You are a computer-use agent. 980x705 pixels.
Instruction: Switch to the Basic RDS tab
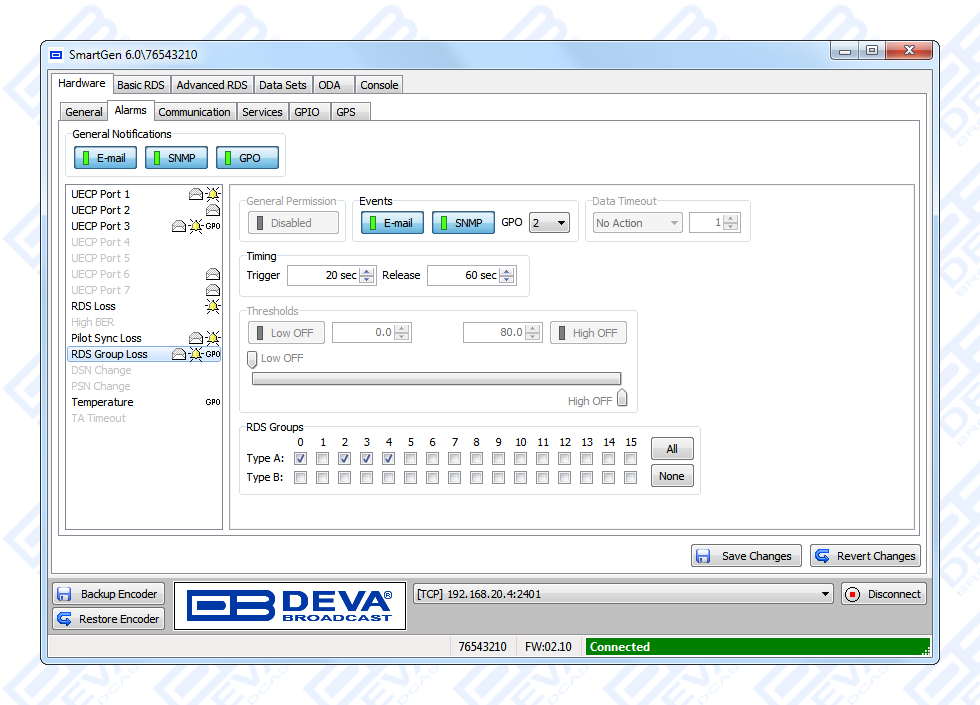[x=141, y=85]
